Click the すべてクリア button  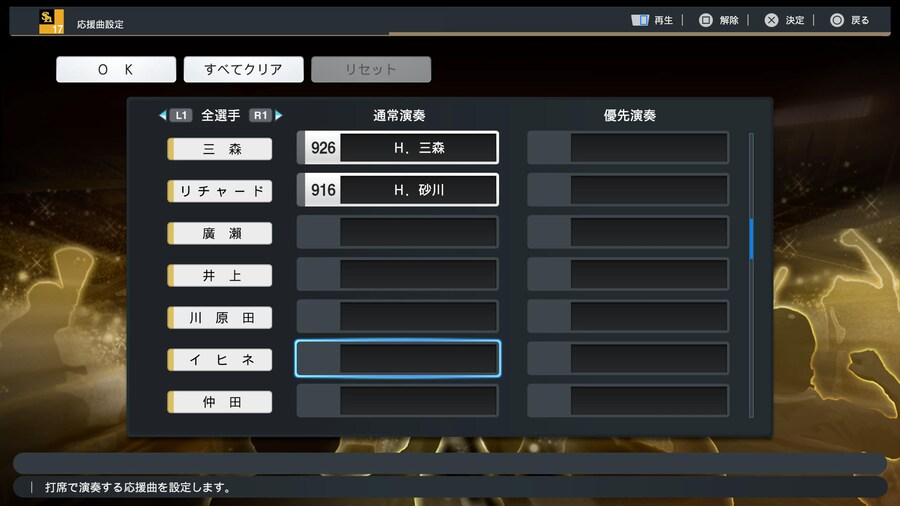[x=243, y=69]
